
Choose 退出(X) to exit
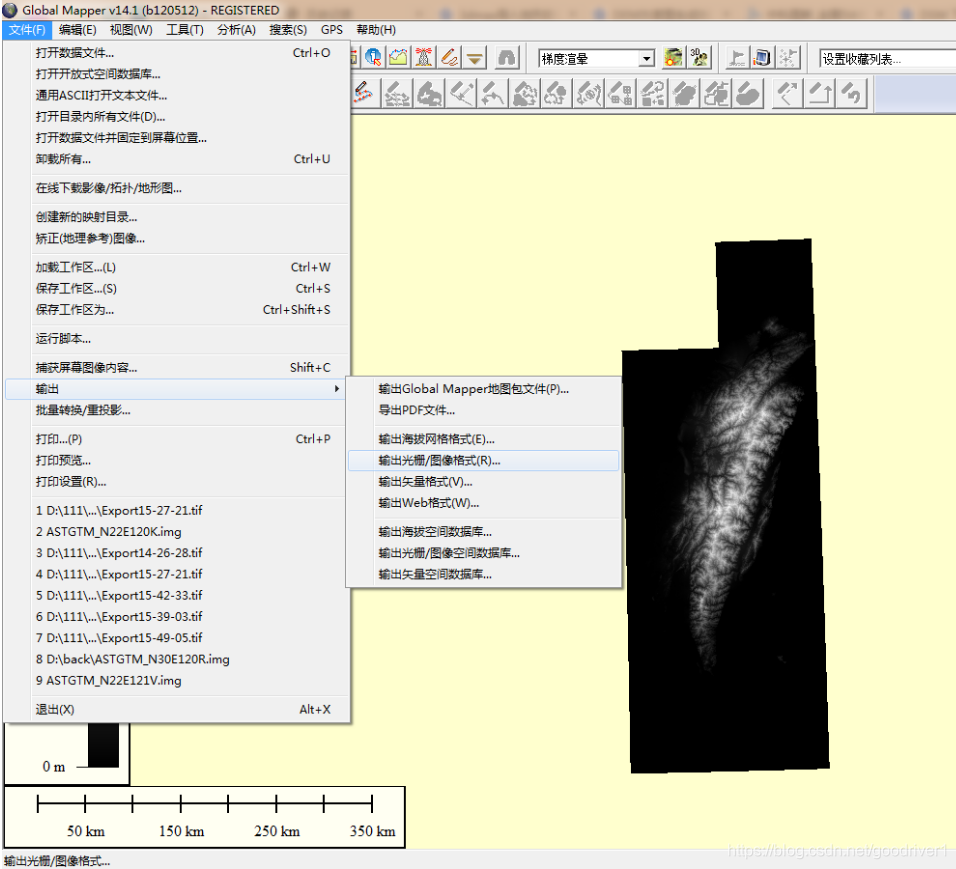click(177, 709)
